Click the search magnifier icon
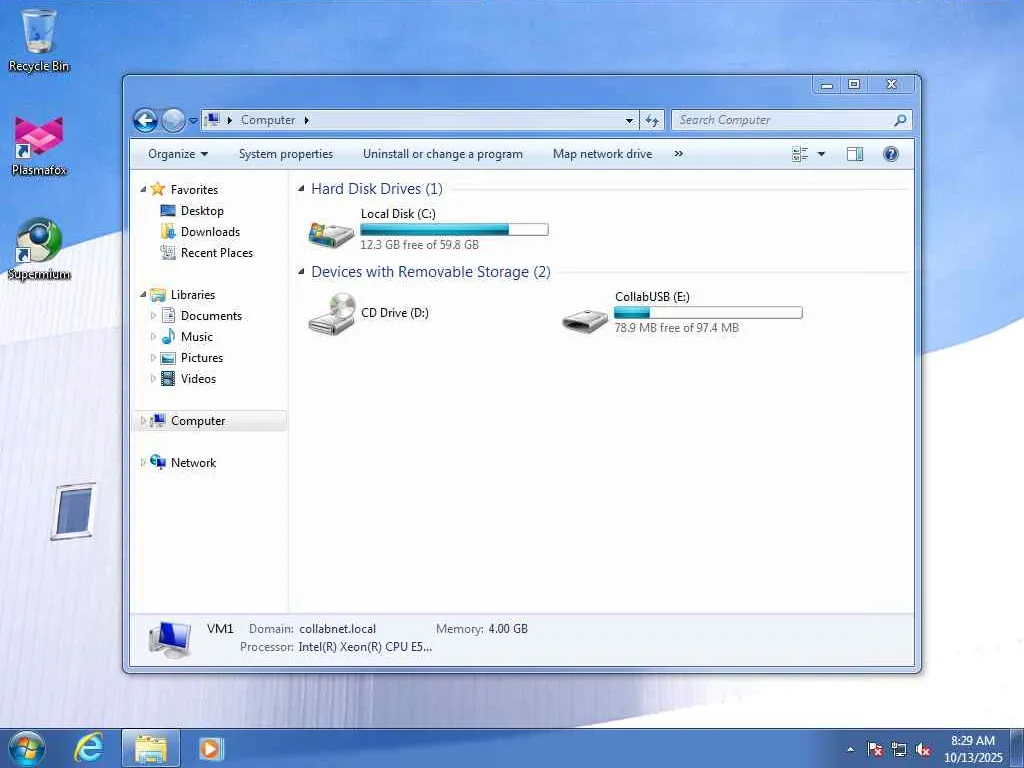The width and height of the screenshot is (1024, 768). tap(901, 120)
